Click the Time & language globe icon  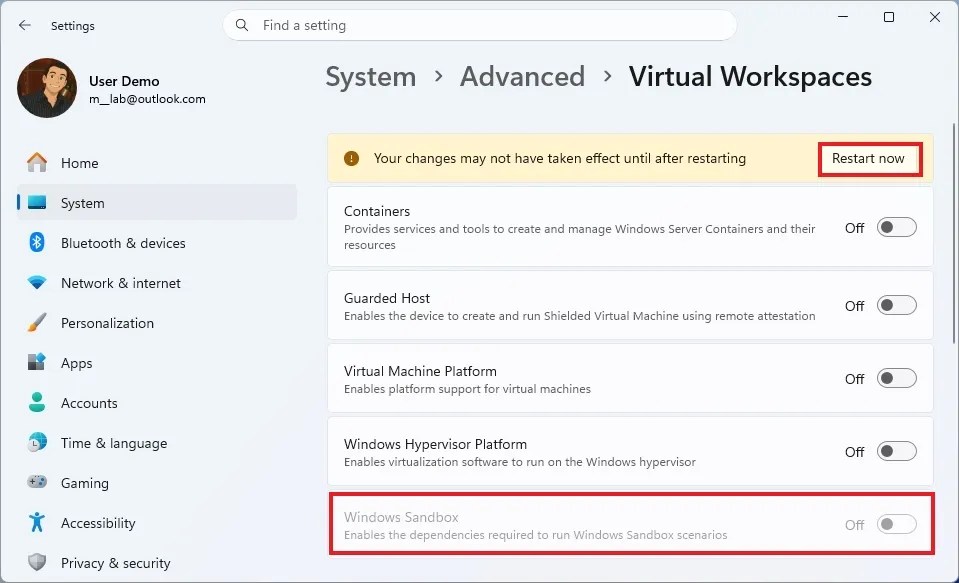pos(37,442)
